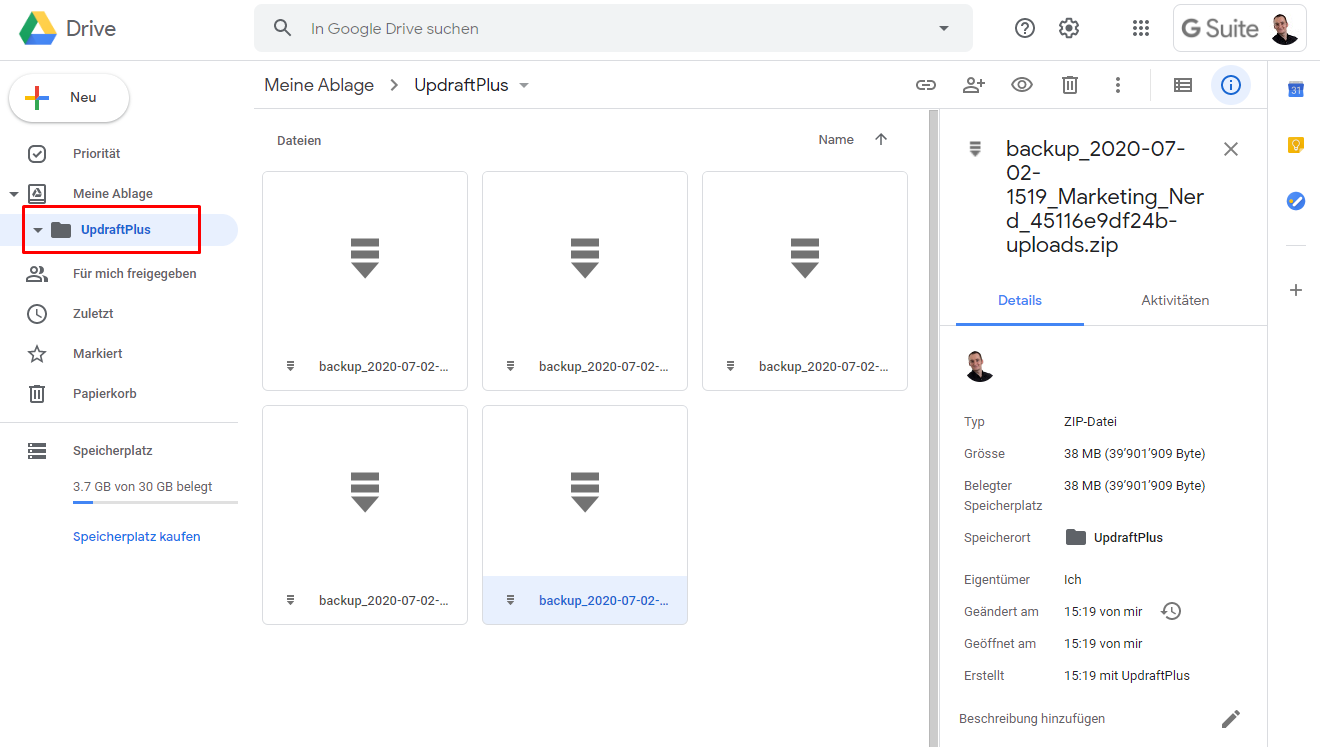Click the trash delete icon in the toolbar
This screenshot has width=1320, height=747.
tap(1070, 85)
